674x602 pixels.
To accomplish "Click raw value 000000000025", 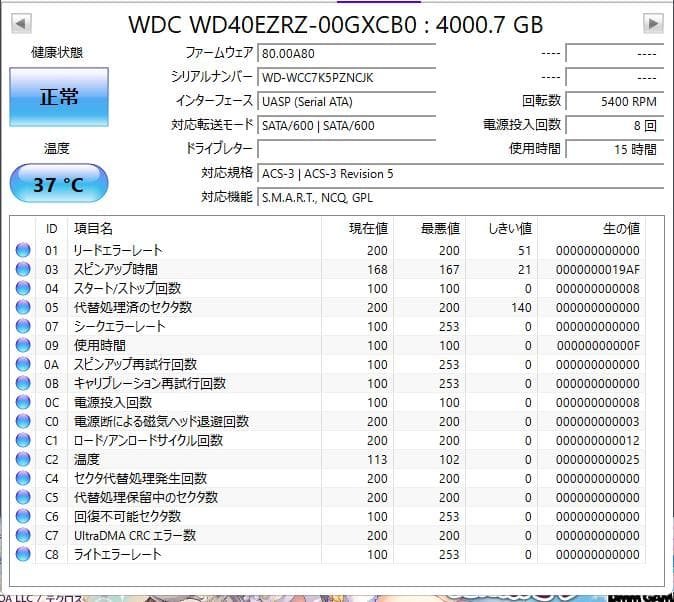I will [x=597, y=460].
